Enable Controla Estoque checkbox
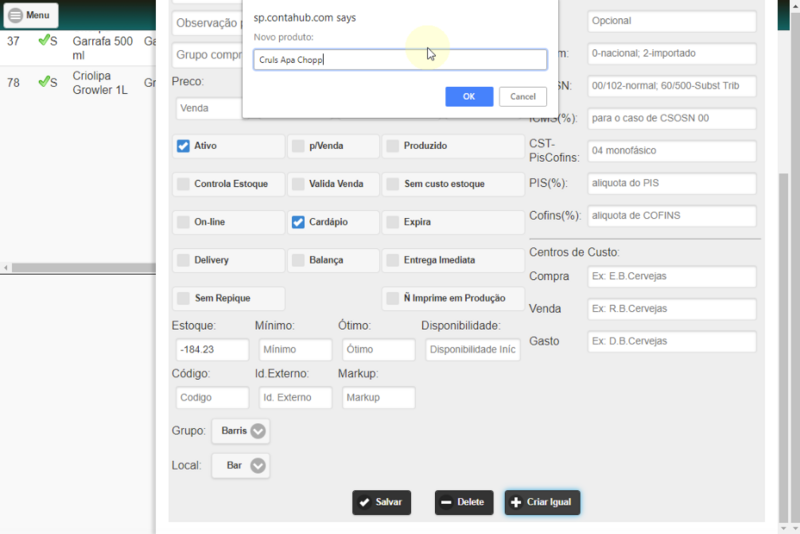 point(183,184)
